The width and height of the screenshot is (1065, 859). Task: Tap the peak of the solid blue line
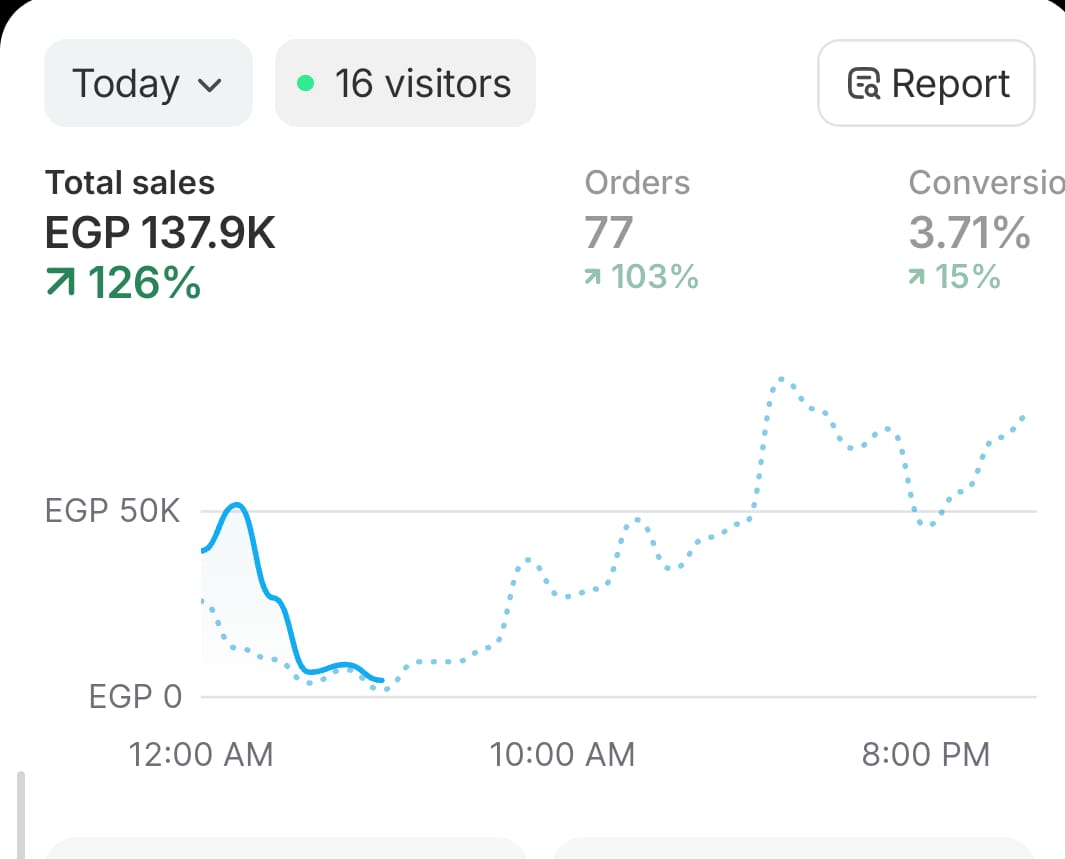(x=236, y=505)
